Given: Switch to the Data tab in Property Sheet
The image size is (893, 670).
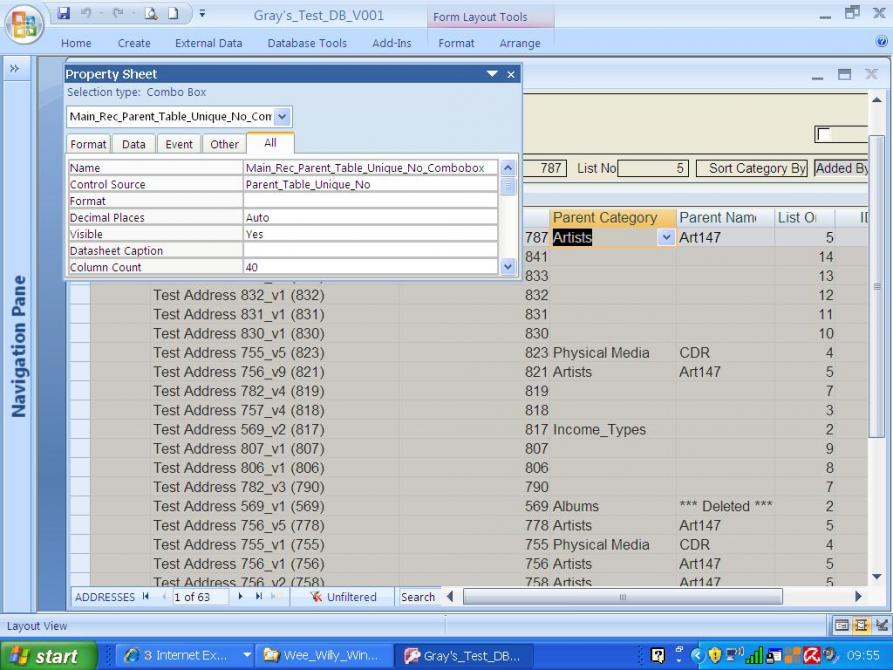Looking at the screenshot, I should click(133, 144).
